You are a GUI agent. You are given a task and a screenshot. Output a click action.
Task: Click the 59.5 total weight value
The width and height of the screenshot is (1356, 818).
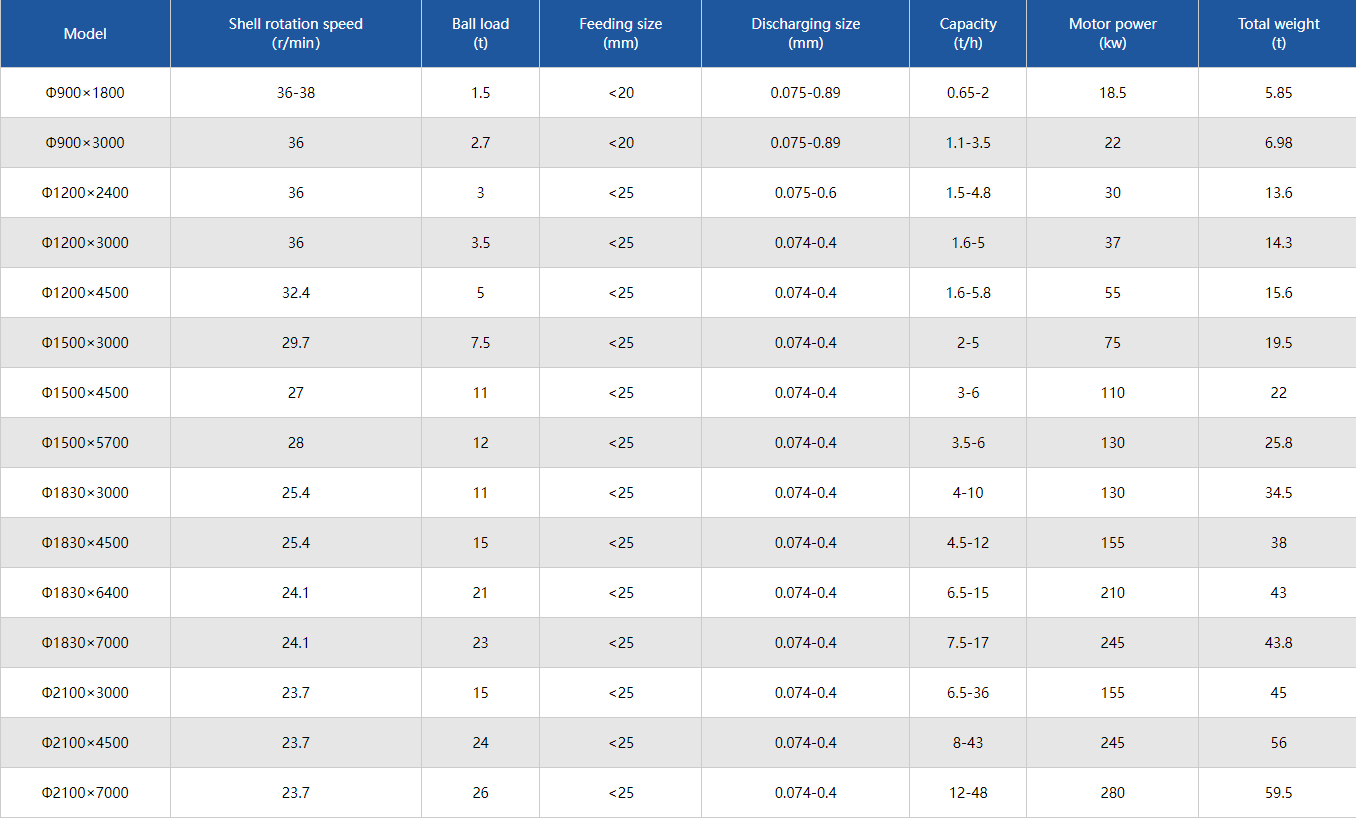pyautogui.click(x=1278, y=793)
